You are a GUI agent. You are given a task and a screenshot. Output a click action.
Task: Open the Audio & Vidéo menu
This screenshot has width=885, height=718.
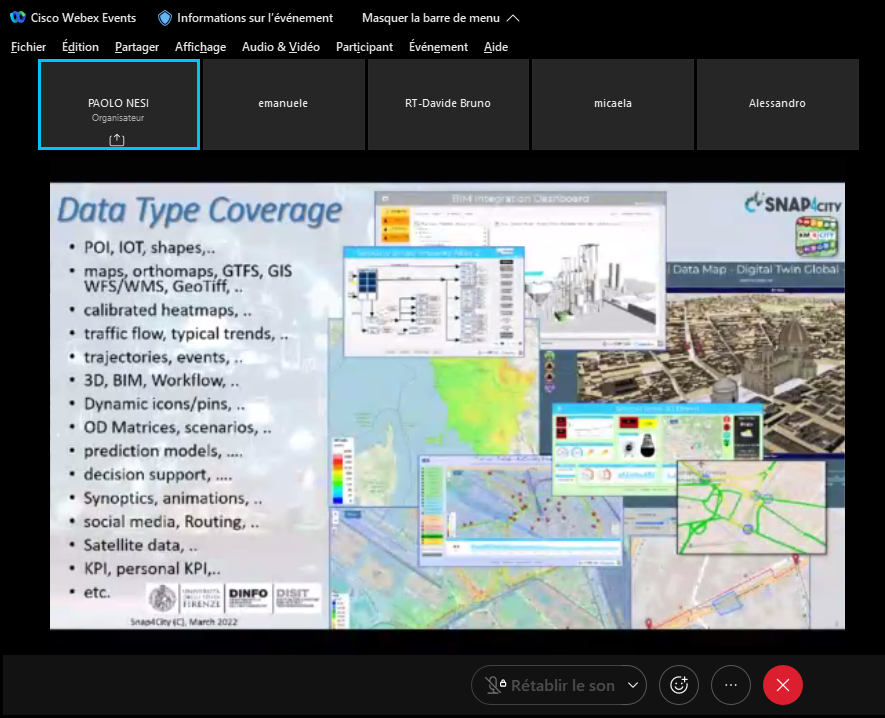pos(281,47)
